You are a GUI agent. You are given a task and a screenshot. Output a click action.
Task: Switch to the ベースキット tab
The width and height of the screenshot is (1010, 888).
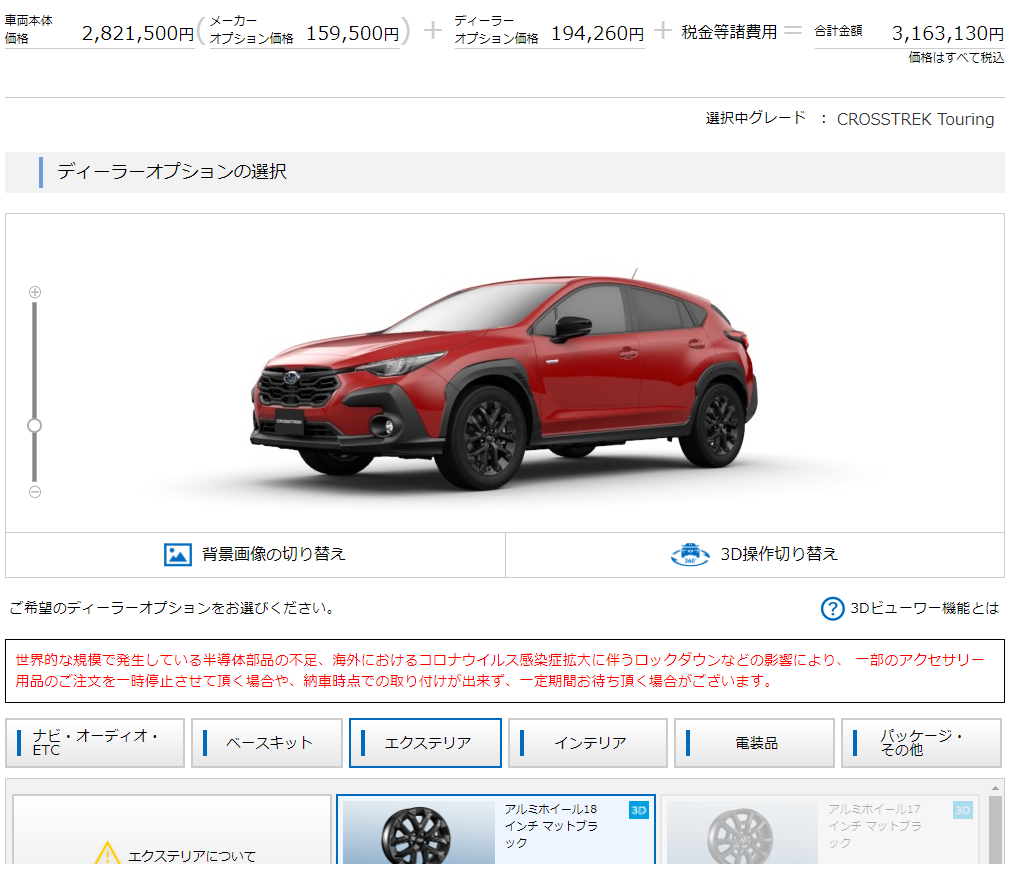pos(267,743)
